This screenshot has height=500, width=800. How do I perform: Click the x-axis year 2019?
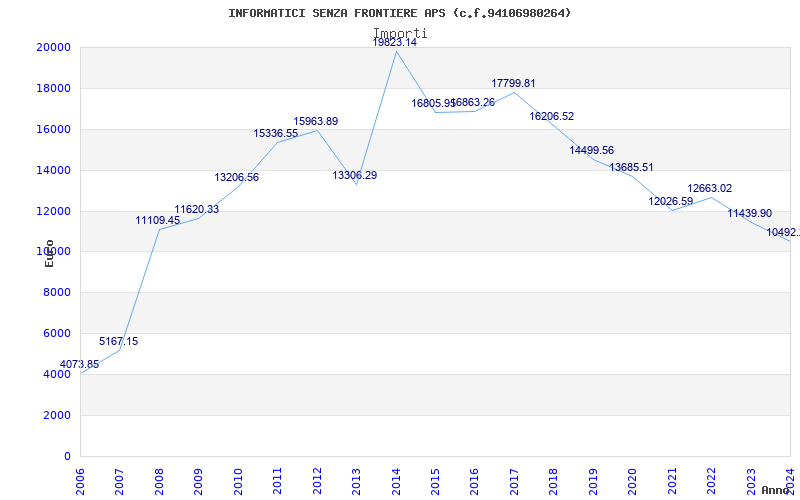click(x=593, y=481)
